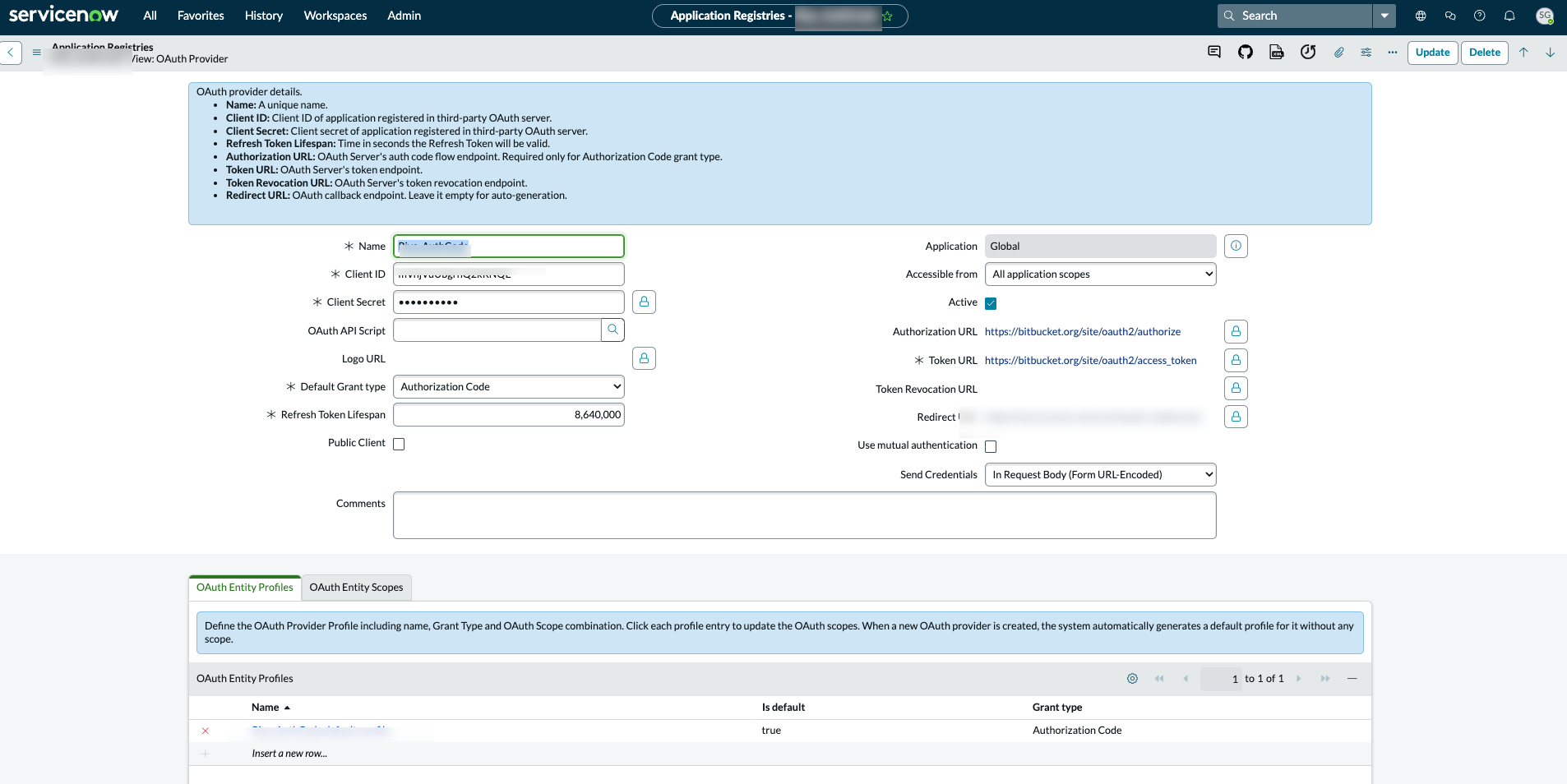Click the page number field in pagination
1567x784 pixels.
click(1221, 679)
